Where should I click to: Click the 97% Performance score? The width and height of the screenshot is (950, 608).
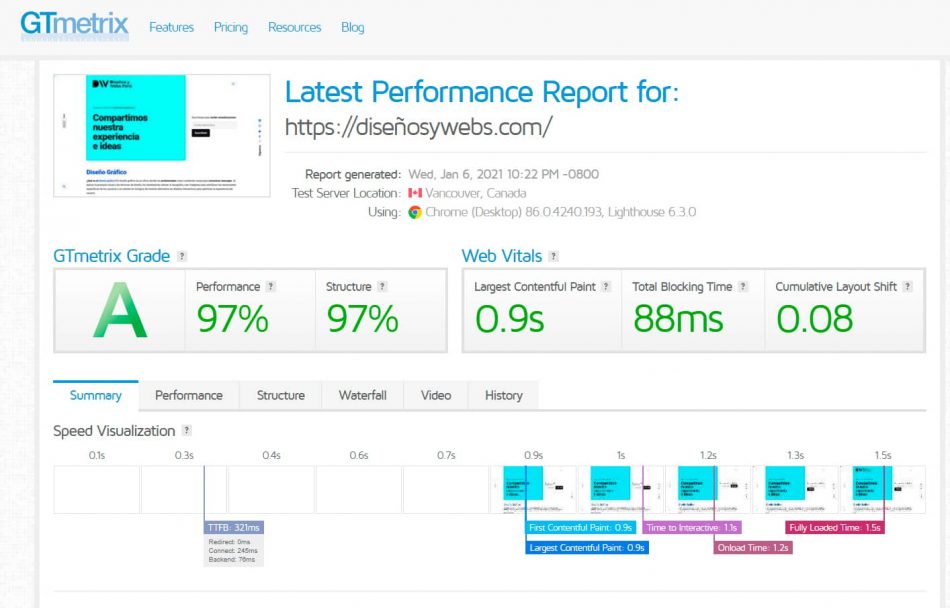click(x=233, y=319)
